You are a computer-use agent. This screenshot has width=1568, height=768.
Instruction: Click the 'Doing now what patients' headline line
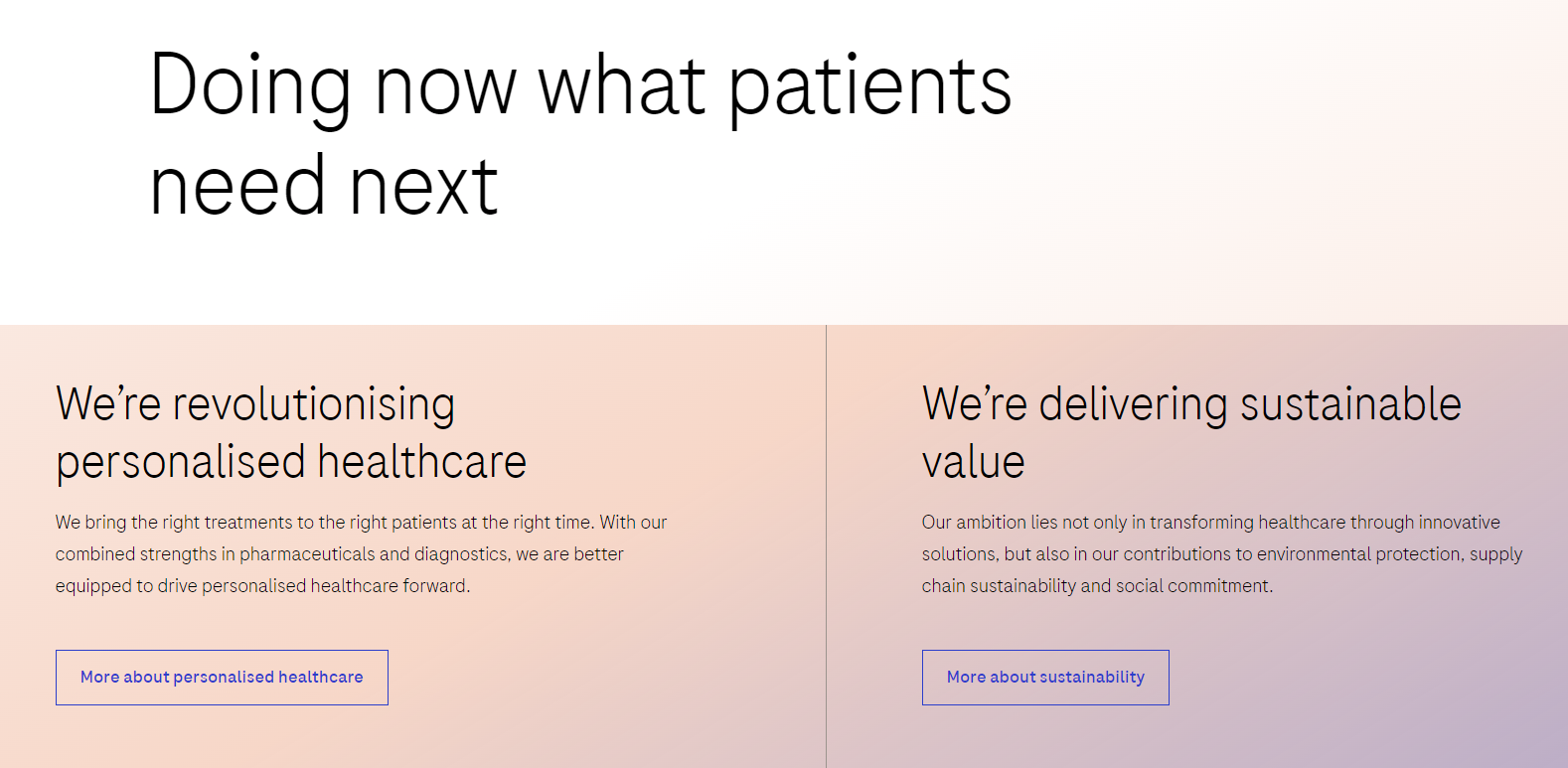(x=580, y=87)
